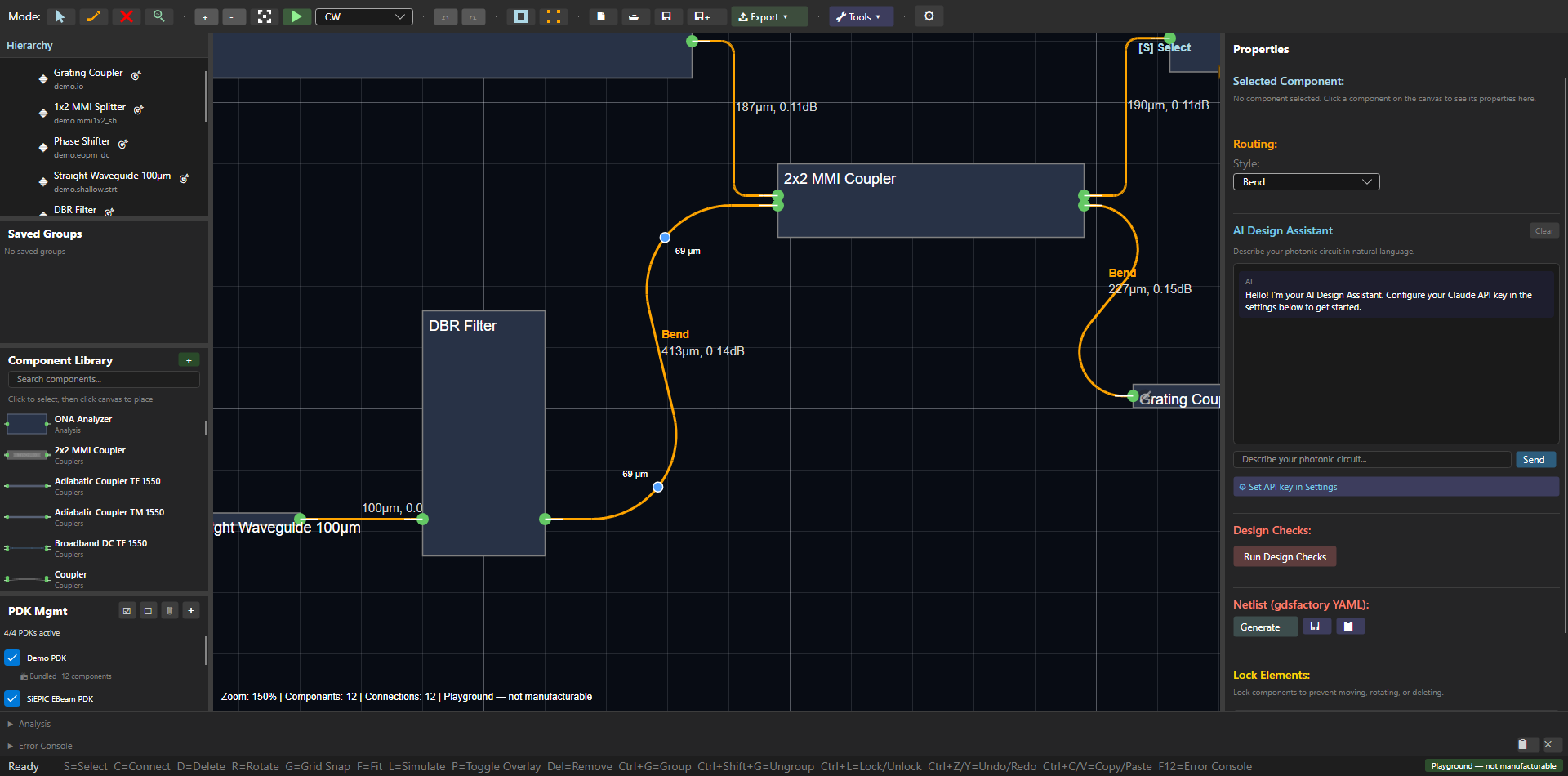Save netlist with the disk icon
Viewport: 1568px width, 776px height.
pyautogui.click(x=1316, y=627)
